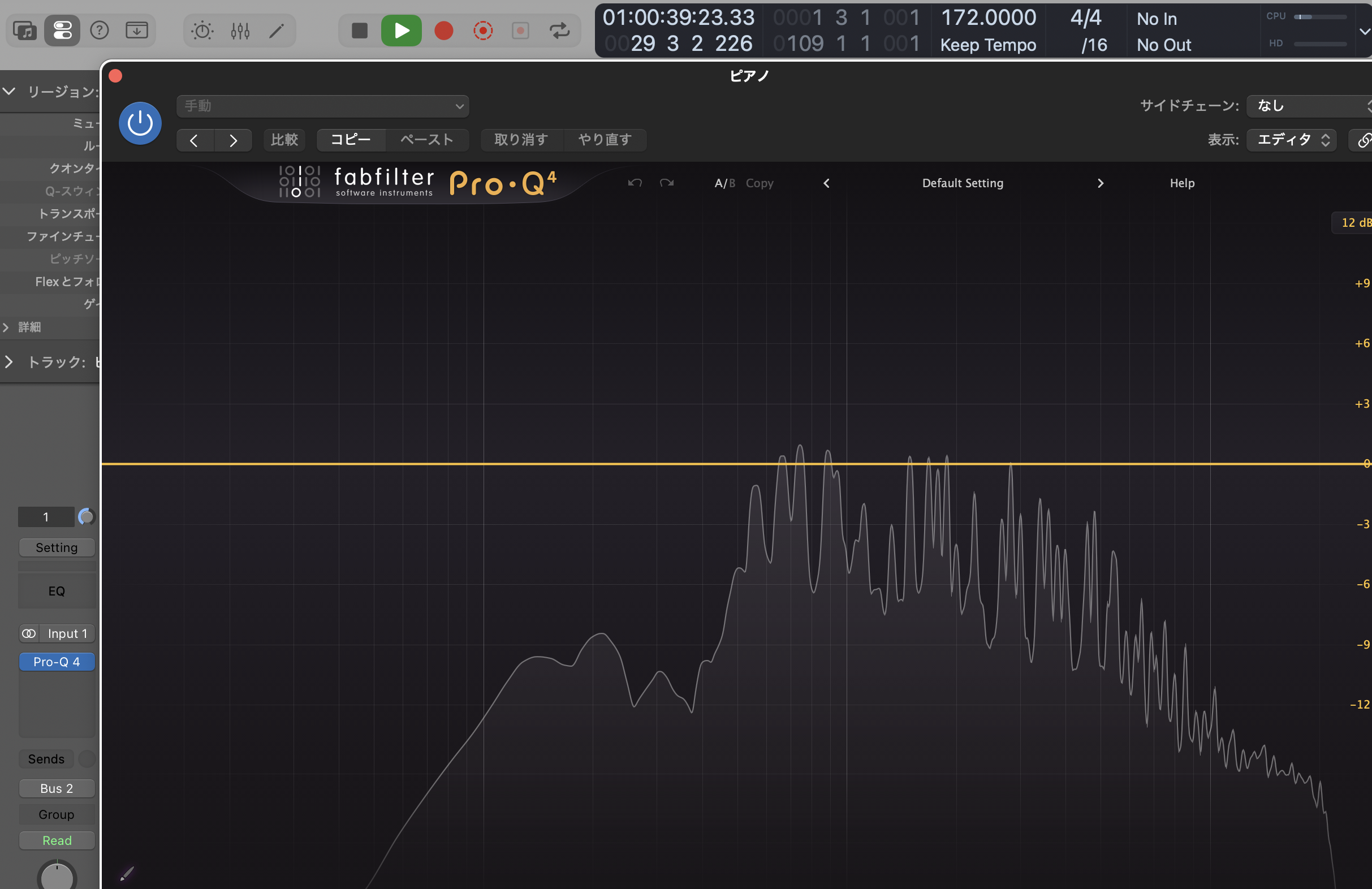Image resolution: width=1372 pixels, height=889 pixels.
Task: Open Quick Help question mark icon
Action: pyautogui.click(x=99, y=30)
